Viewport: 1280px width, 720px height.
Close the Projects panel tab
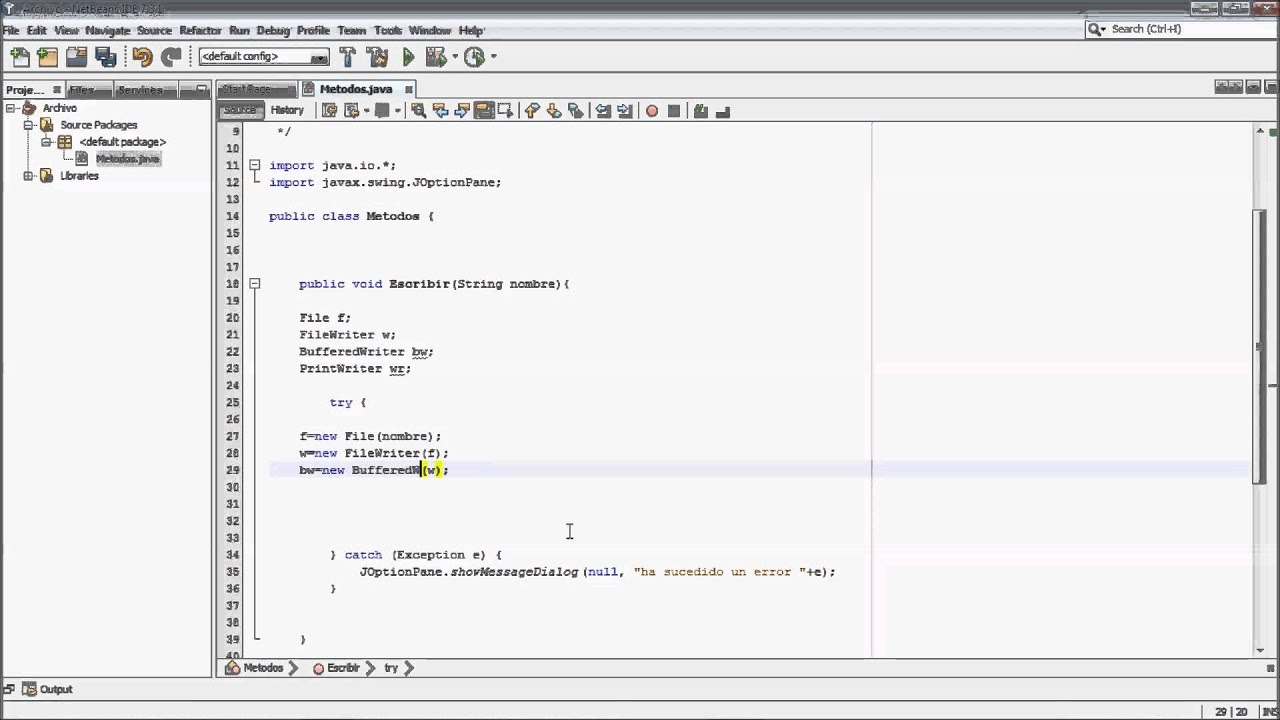pyautogui.click(x=57, y=90)
